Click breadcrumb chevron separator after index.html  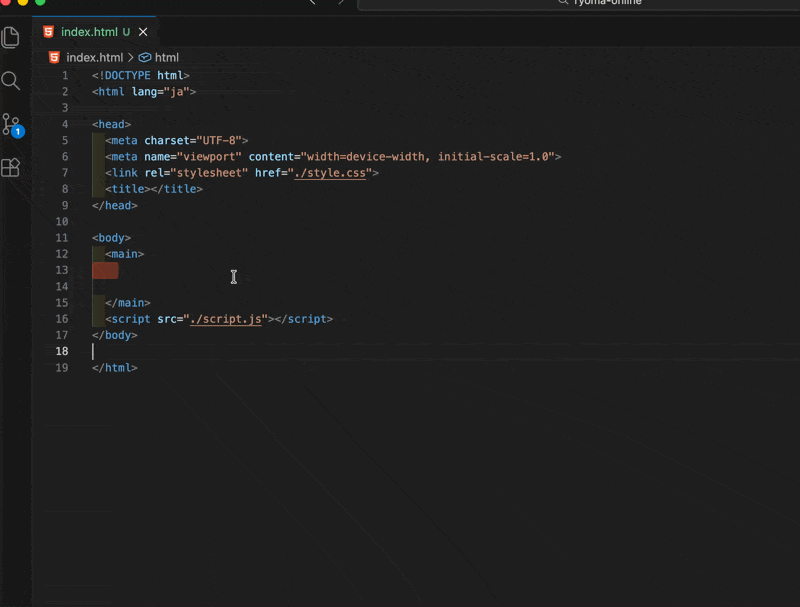(131, 58)
